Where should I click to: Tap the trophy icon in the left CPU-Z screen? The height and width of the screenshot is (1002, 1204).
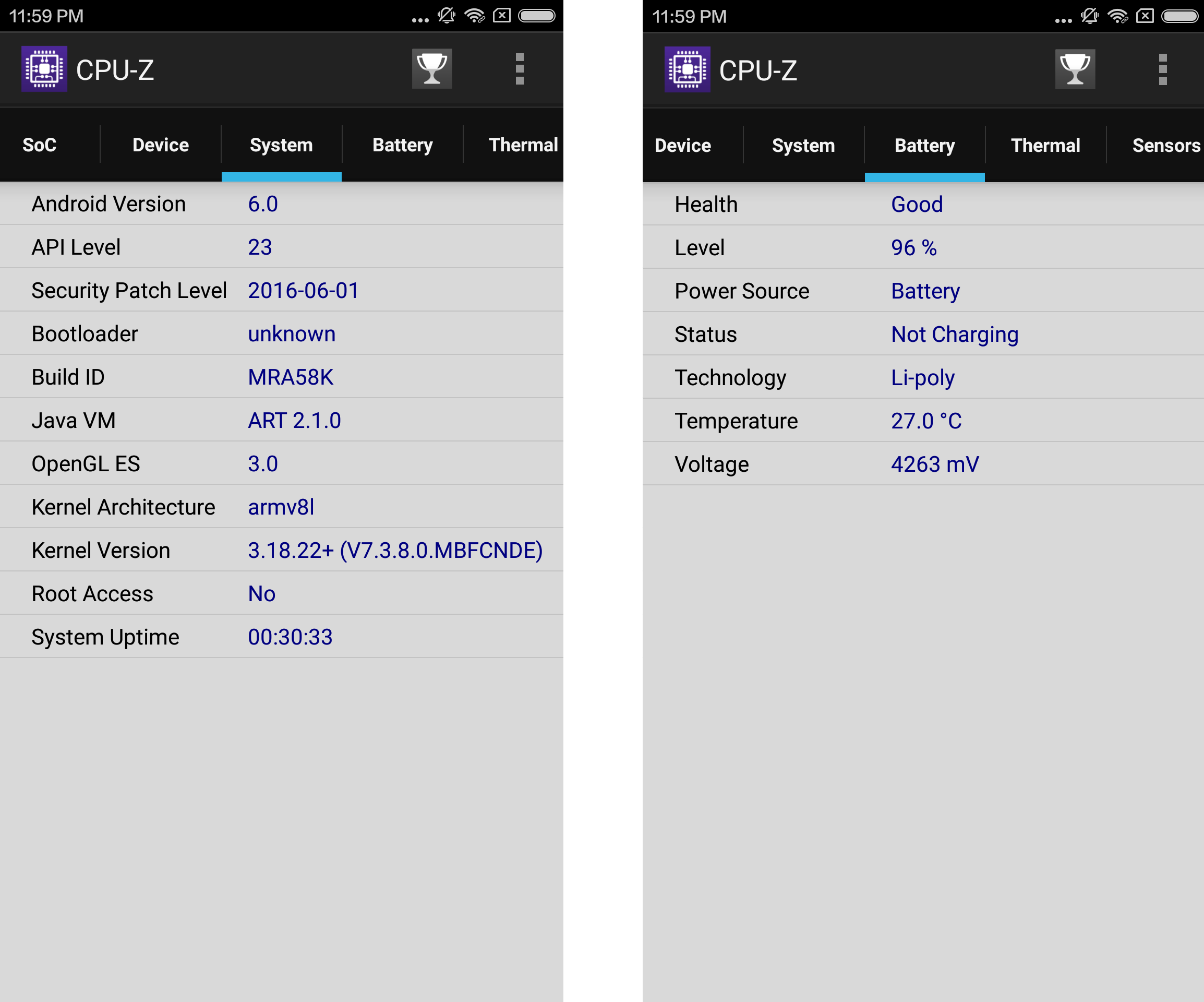[x=432, y=69]
